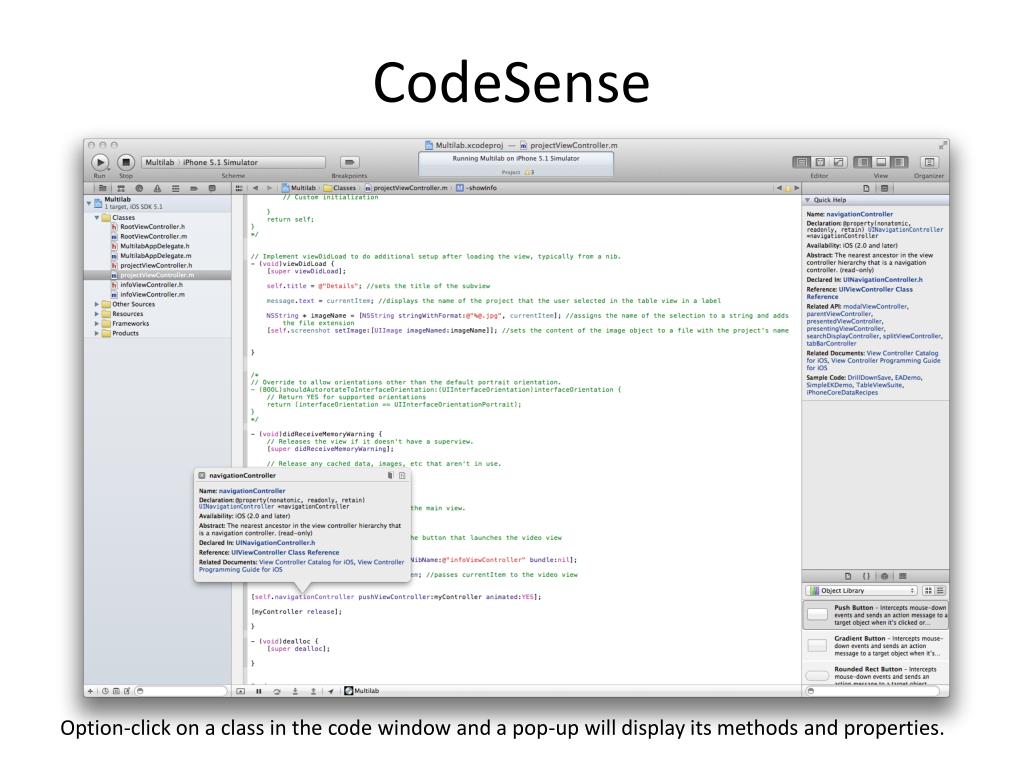1024x768 pixels.
Task: Expand the Resources folder
Action: point(97,314)
